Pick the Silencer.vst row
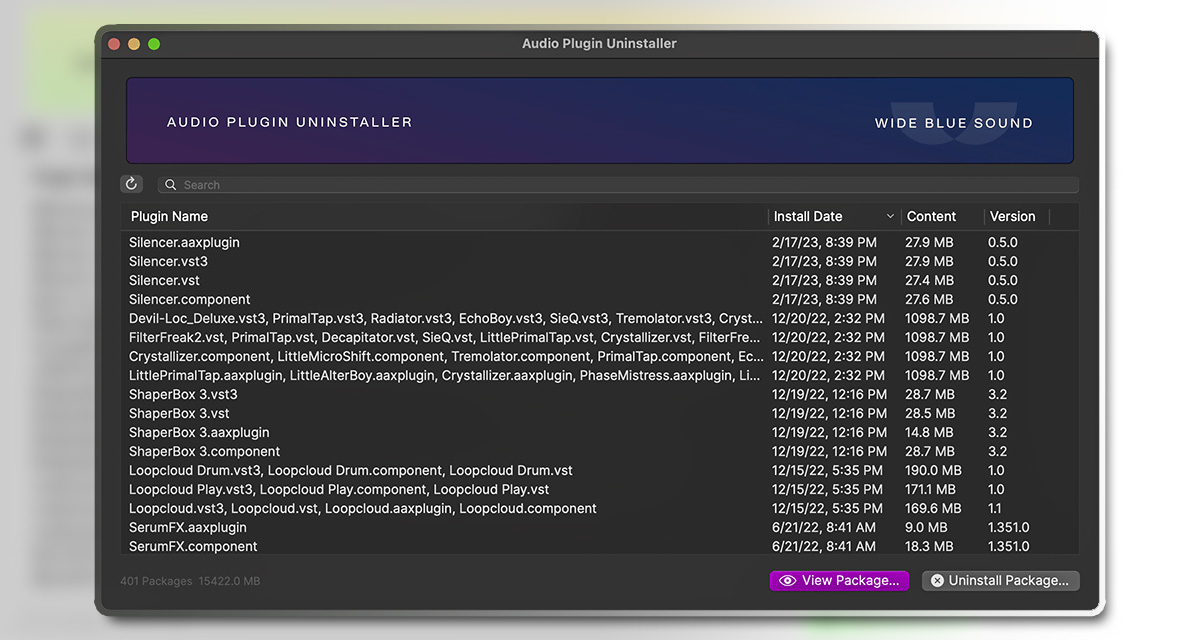Screen dimensions: 1200x640 (166, 281)
